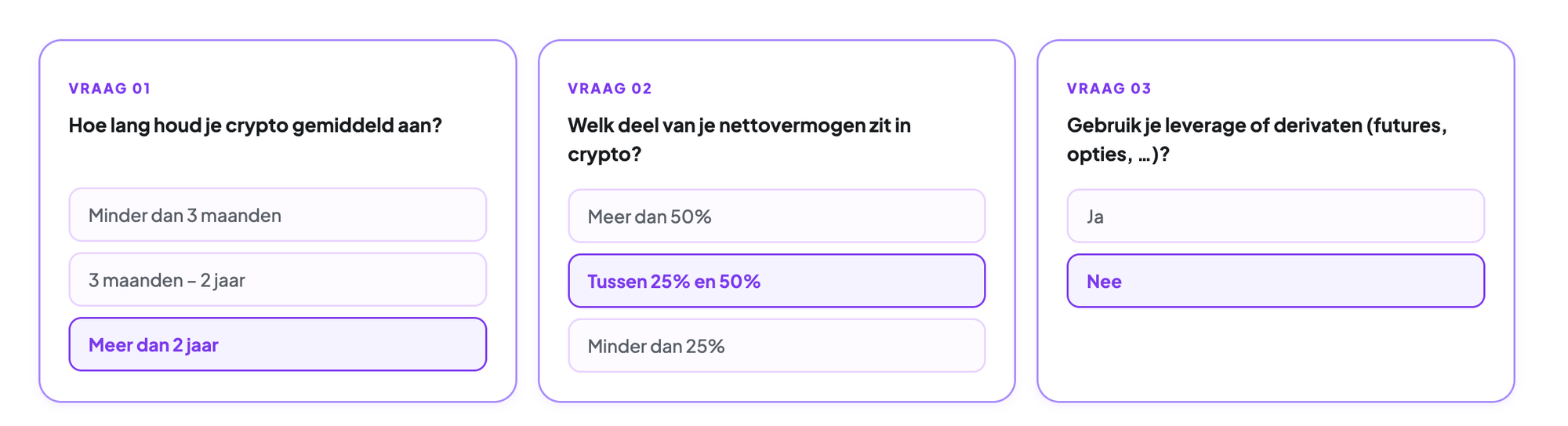
Task: Select 'Meer dan 50%' as answer
Action: click(x=776, y=217)
